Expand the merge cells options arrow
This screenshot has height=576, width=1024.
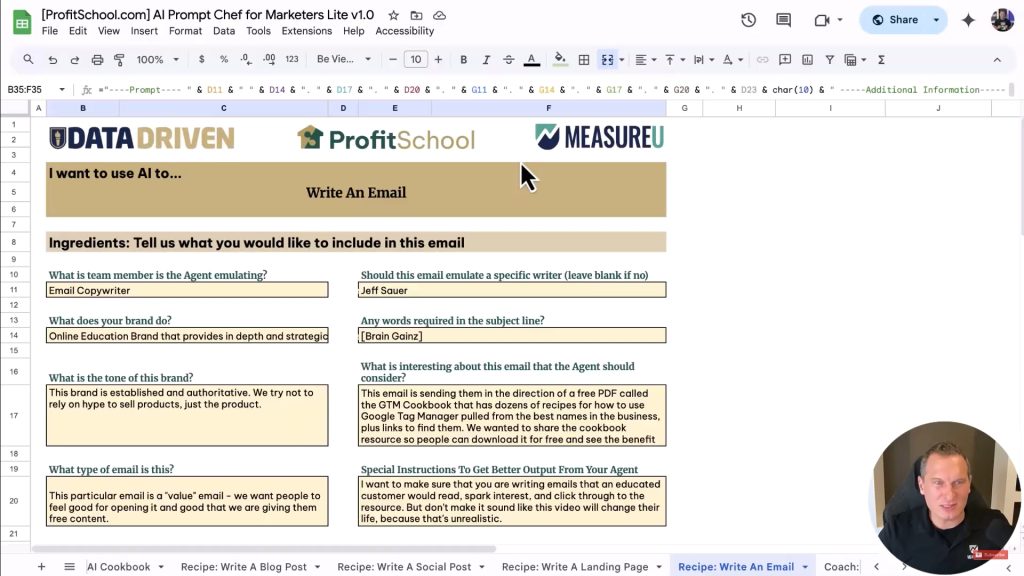(x=622, y=59)
